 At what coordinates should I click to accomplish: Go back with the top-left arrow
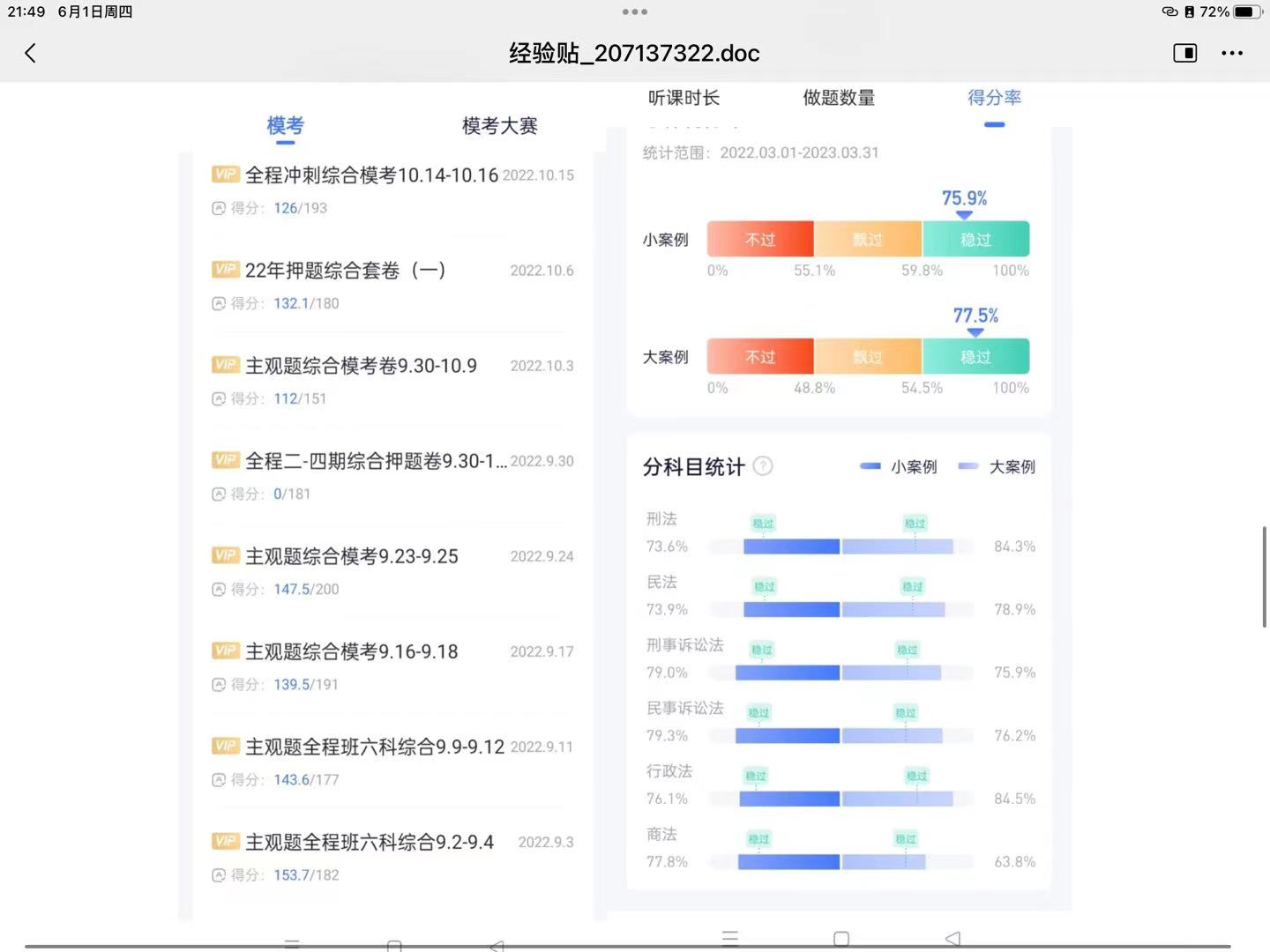coord(30,53)
